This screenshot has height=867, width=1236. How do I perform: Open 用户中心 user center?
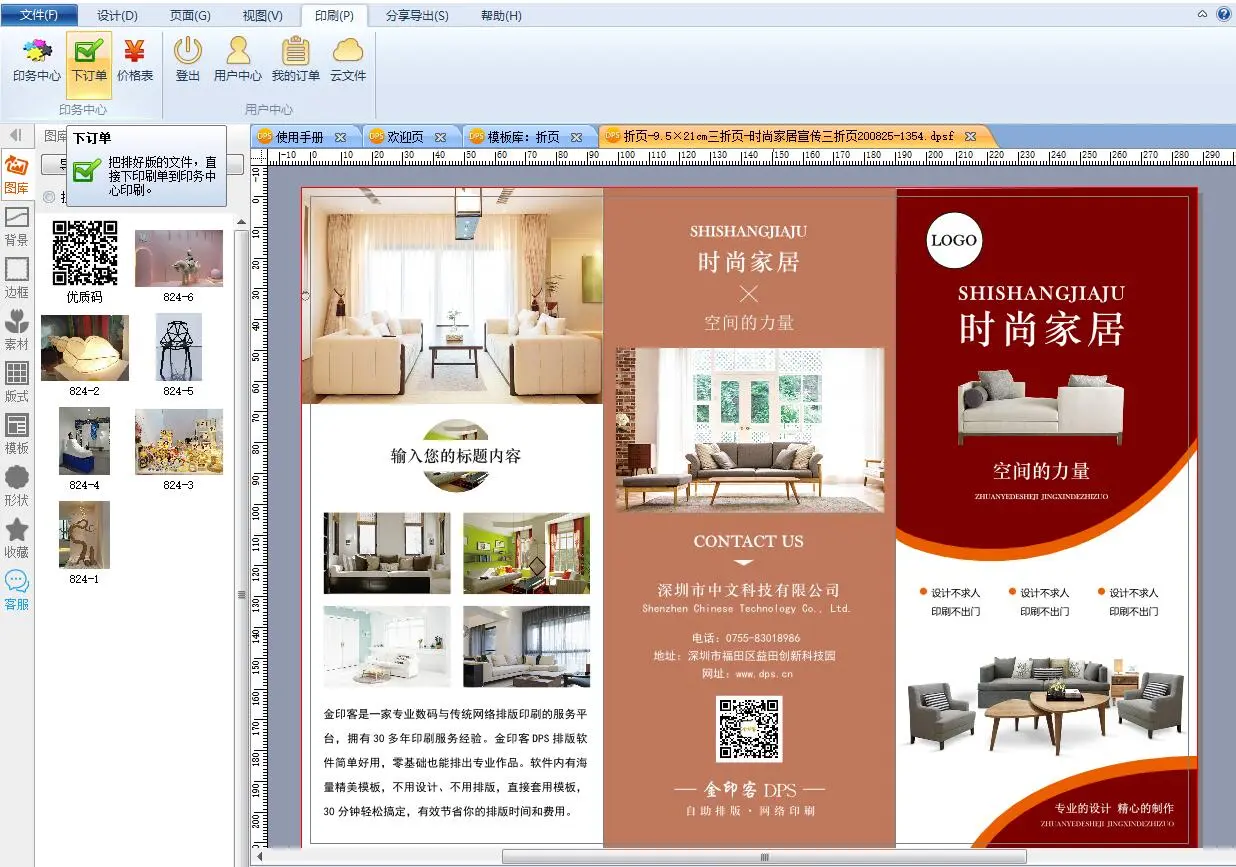pyautogui.click(x=238, y=59)
